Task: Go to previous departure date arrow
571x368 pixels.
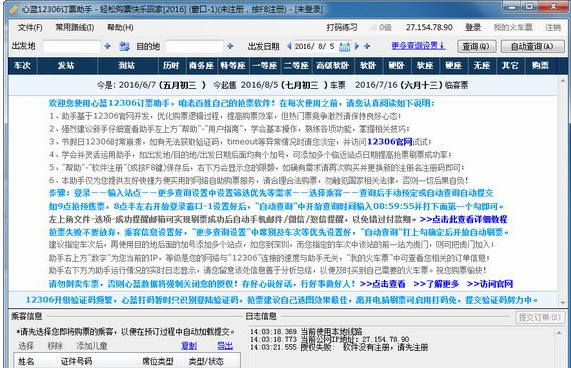Action: click(x=289, y=46)
